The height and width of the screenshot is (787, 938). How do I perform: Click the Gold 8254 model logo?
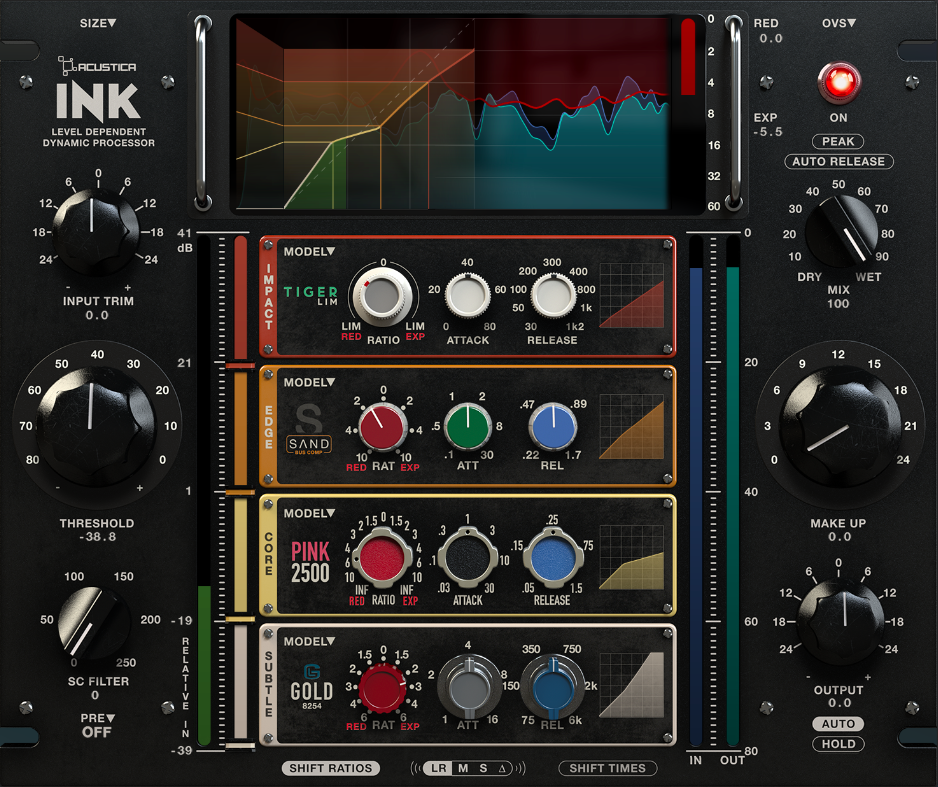coord(311,687)
